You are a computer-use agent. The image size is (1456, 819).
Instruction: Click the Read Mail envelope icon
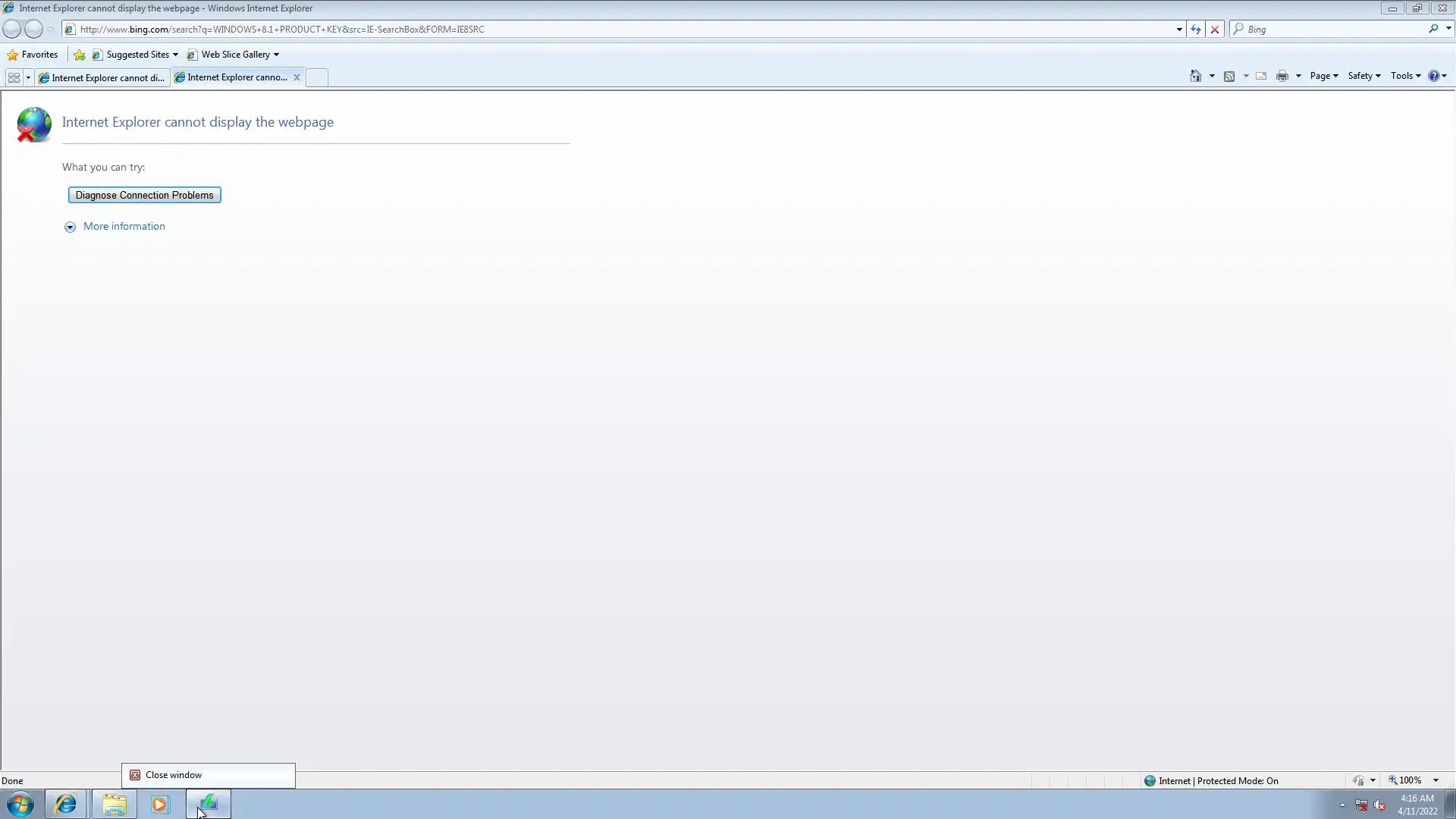(x=1261, y=76)
